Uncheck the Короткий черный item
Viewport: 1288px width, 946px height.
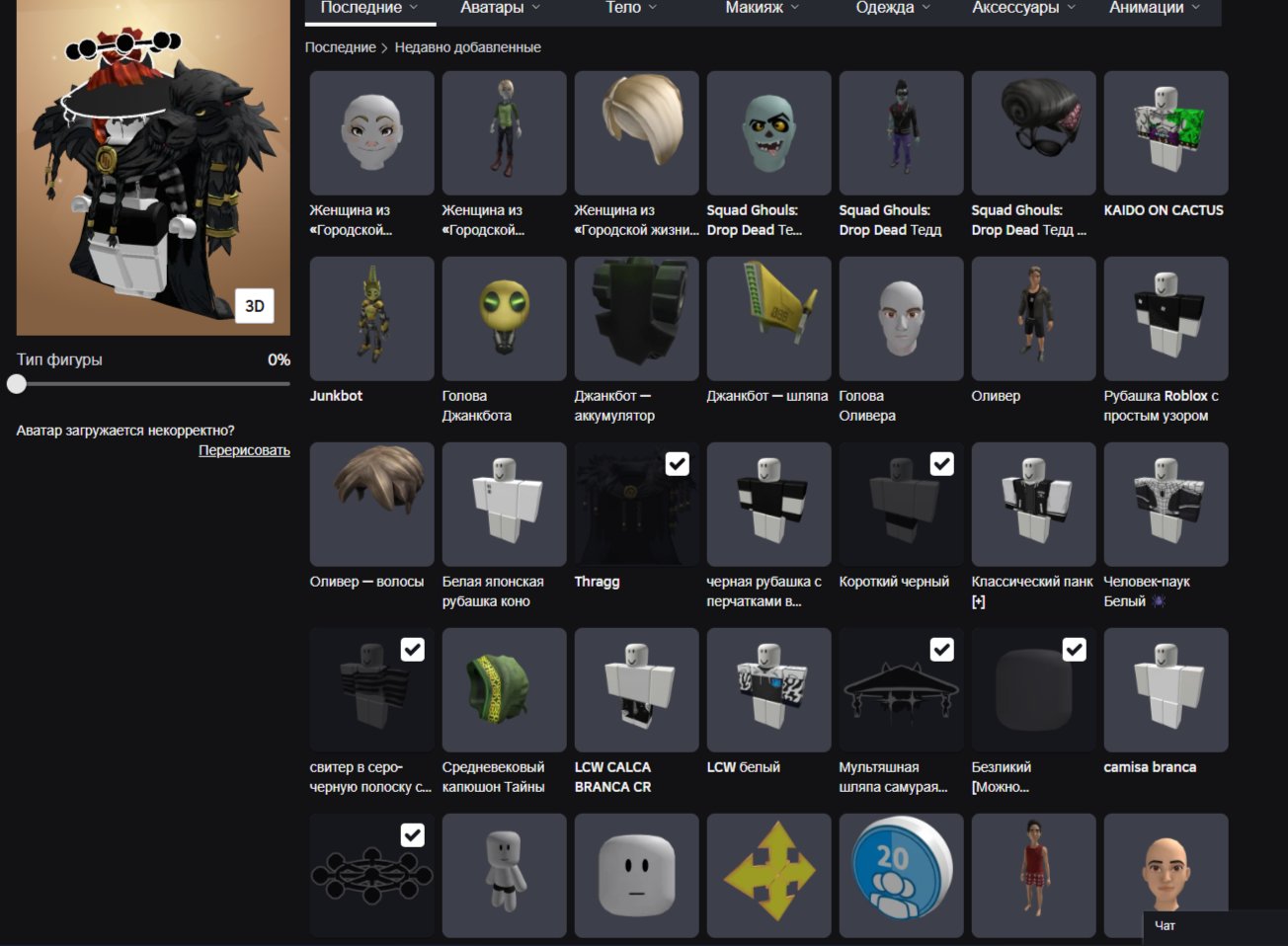[x=942, y=464]
